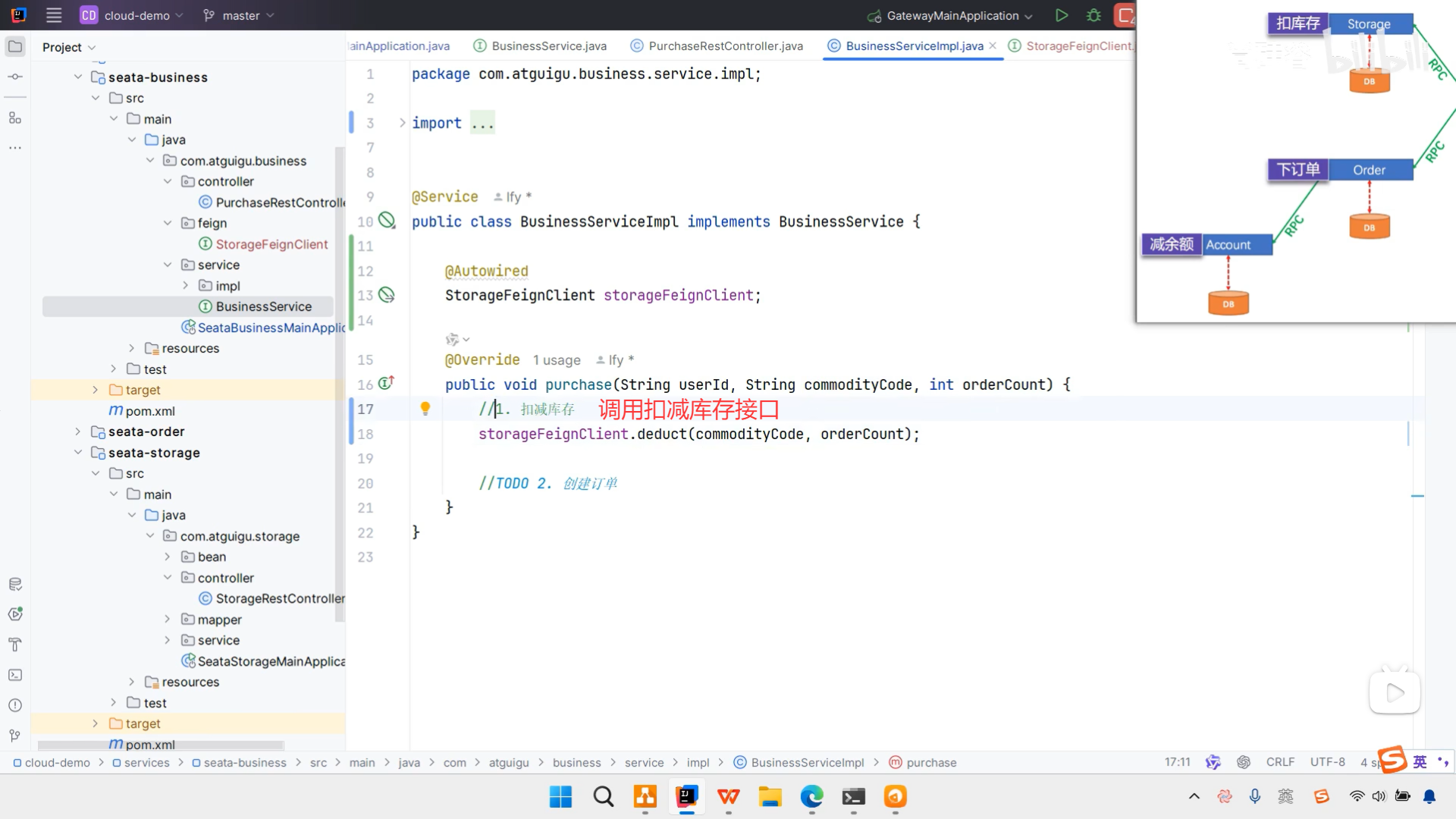Viewport: 1456px width, 819px height.
Task: Open the Terminal tool window in the left sidebar
Action: tap(15, 675)
